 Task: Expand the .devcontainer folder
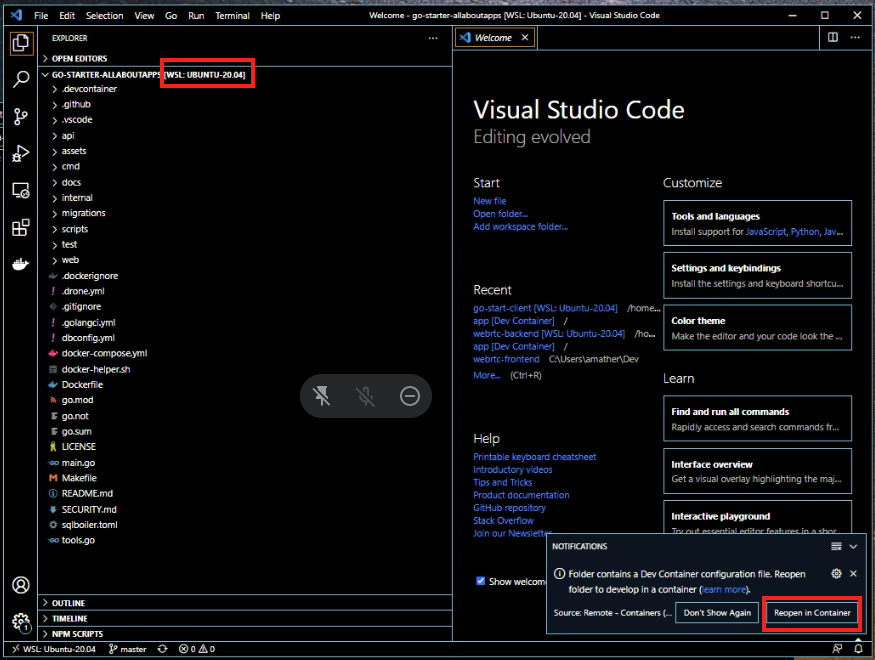pos(91,88)
